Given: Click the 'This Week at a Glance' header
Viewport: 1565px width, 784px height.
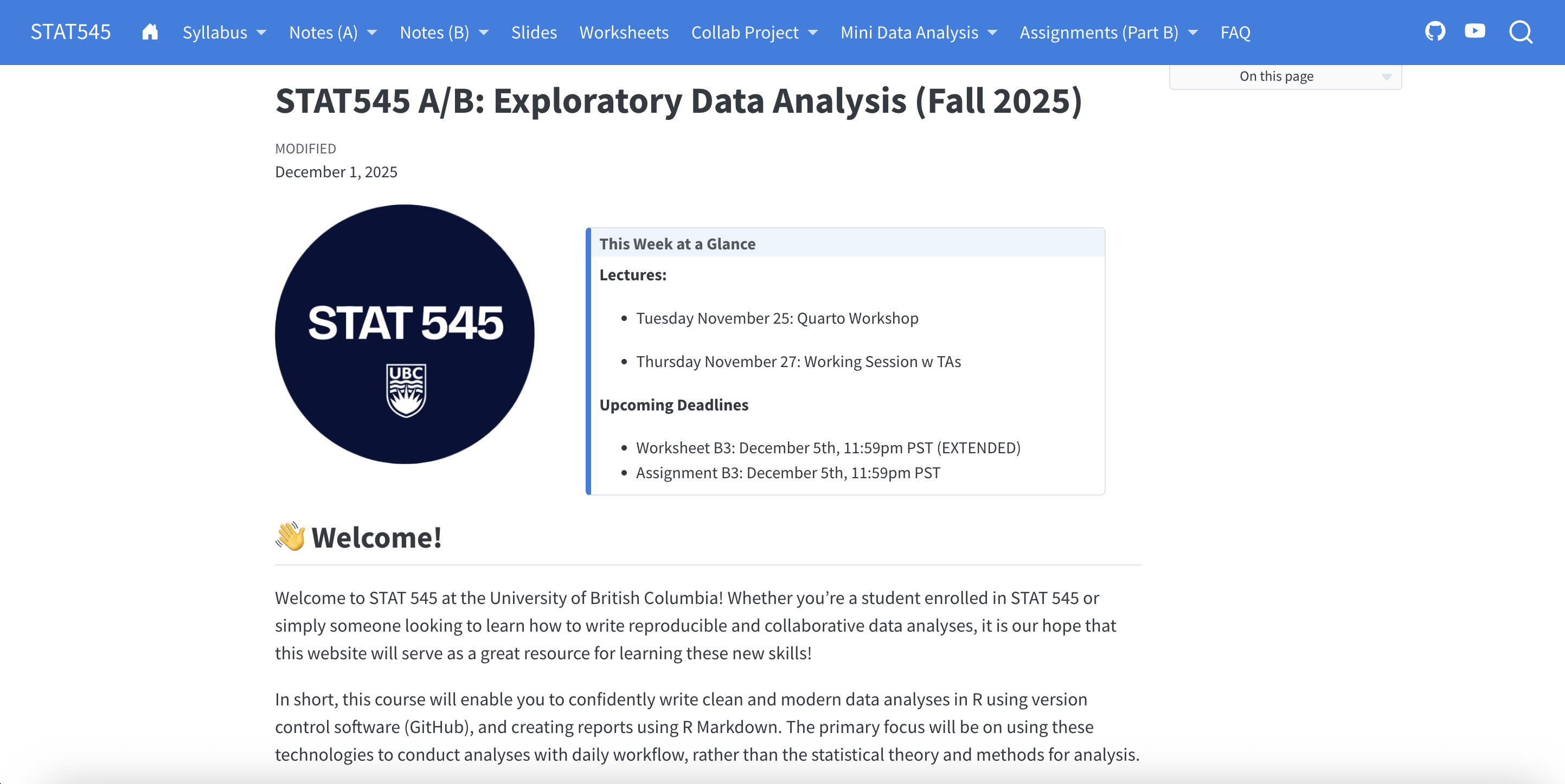Looking at the screenshot, I should (677, 243).
